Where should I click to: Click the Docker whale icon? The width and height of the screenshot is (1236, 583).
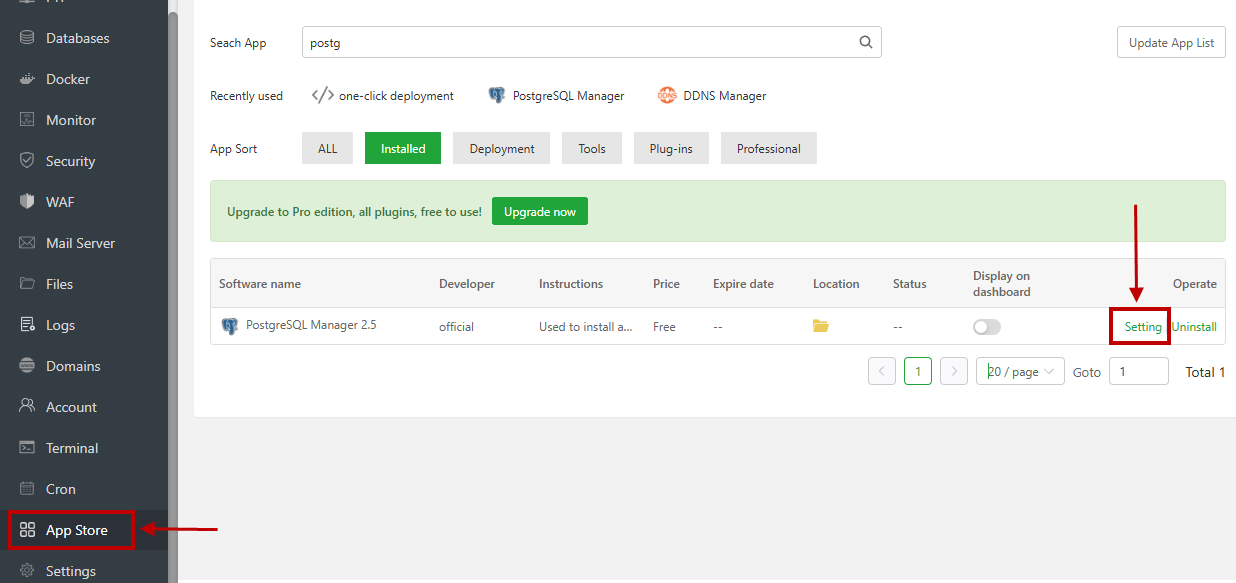point(27,79)
